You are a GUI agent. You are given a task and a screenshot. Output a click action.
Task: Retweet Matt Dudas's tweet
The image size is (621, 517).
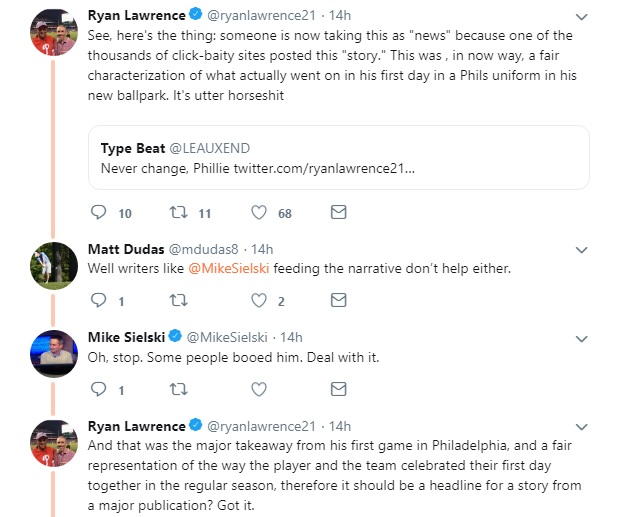click(x=178, y=301)
